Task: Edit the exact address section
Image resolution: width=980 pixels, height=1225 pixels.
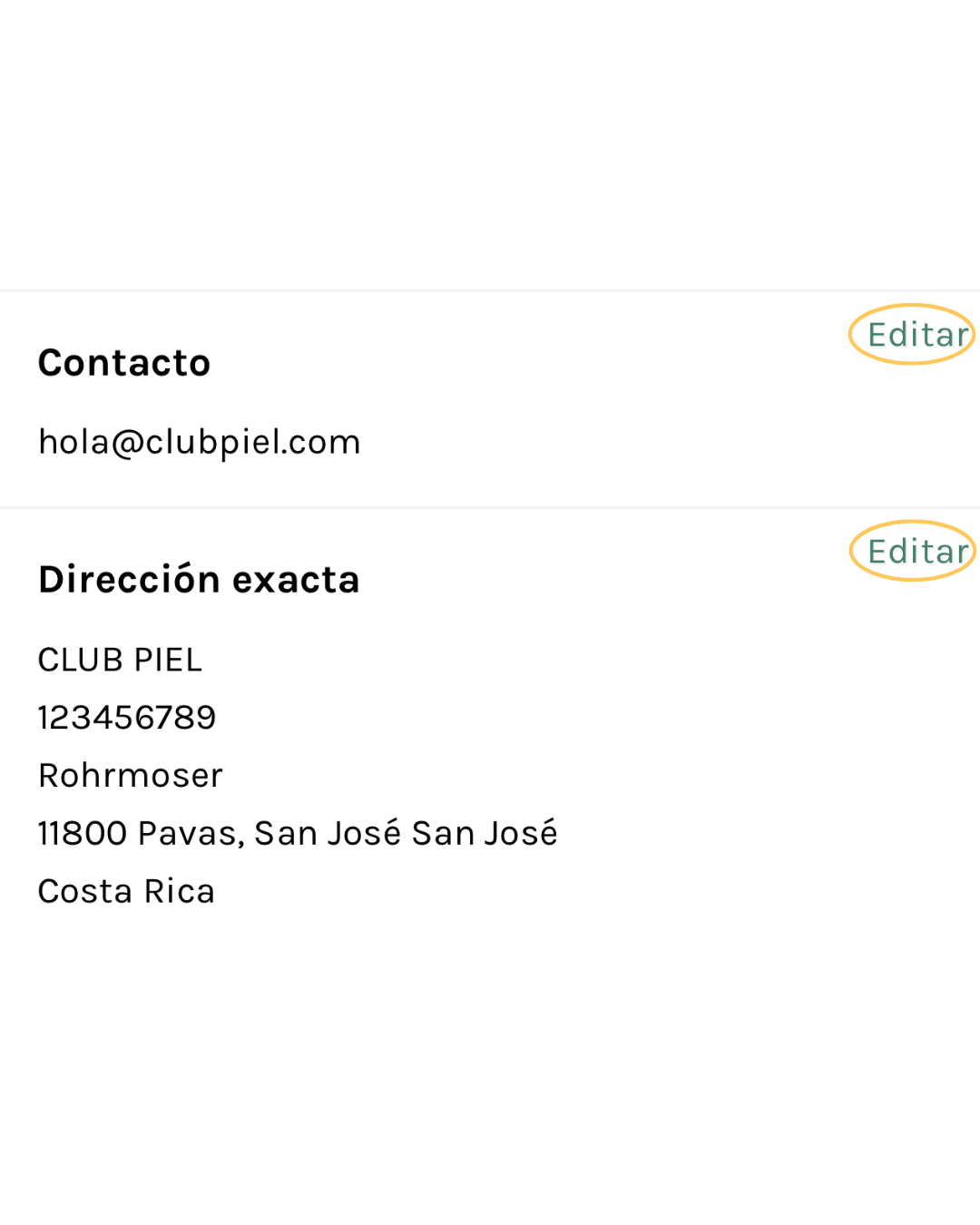Action: click(916, 552)
